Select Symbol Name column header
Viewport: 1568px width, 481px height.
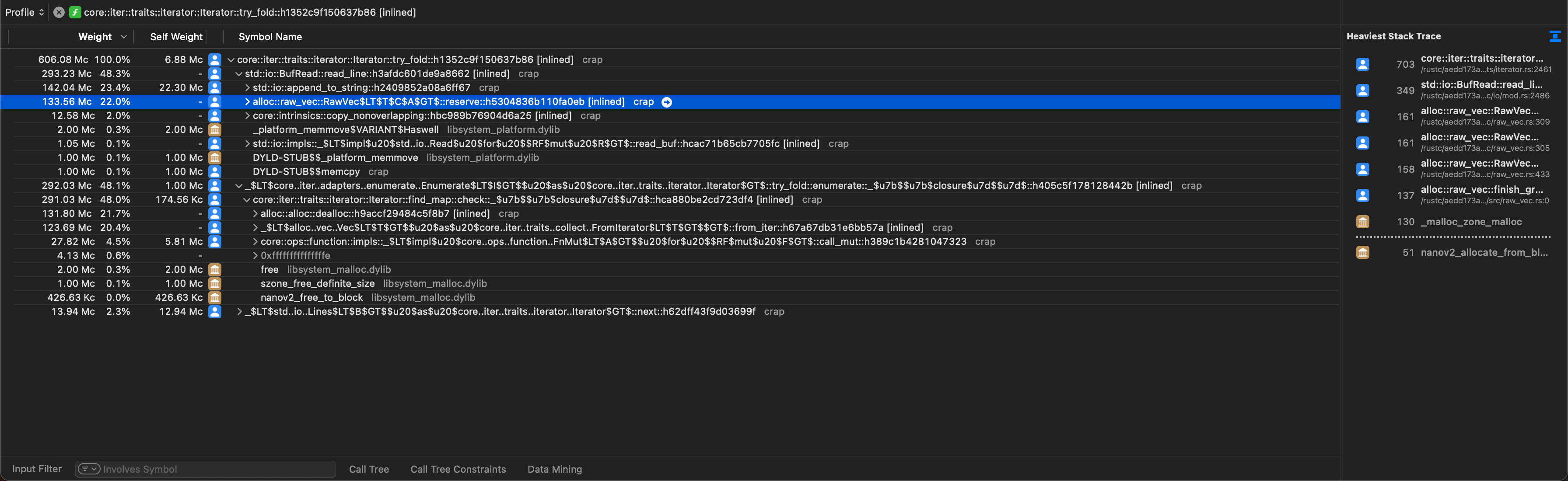[x=270, y=37]
